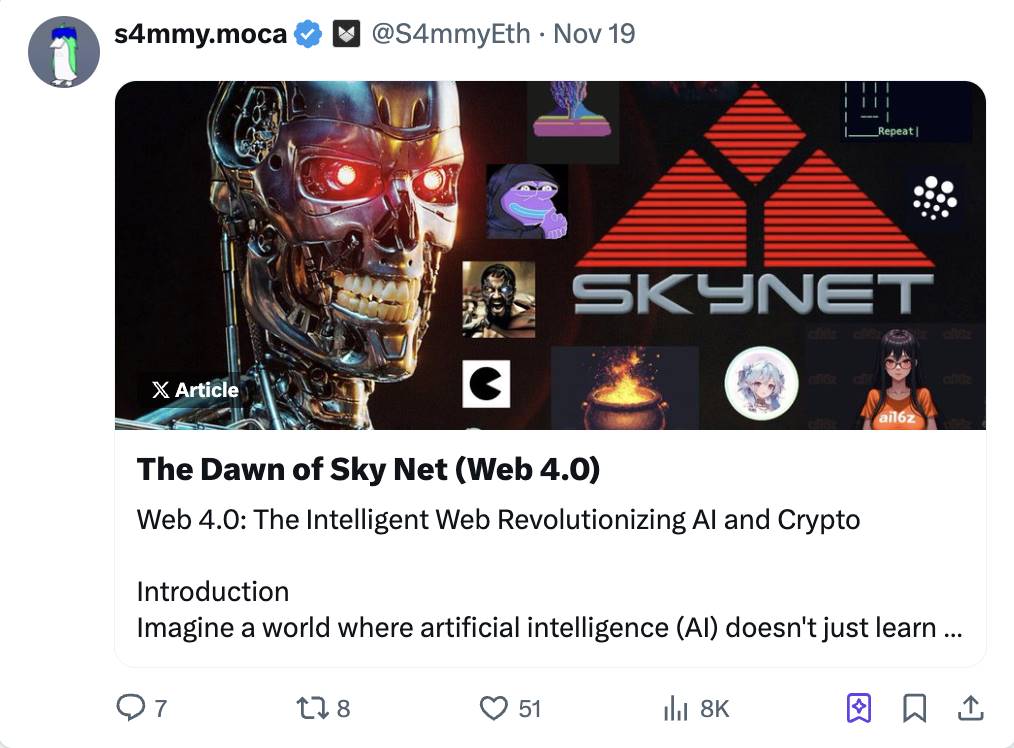The image size is (1014, 748).
Task: Repost this tweet with the retweet icon
Action: pyautogui.click(x=309, y=708)
